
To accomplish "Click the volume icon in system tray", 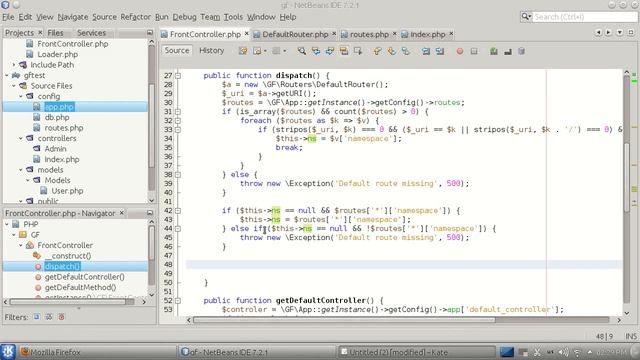I will pos(564,352).
